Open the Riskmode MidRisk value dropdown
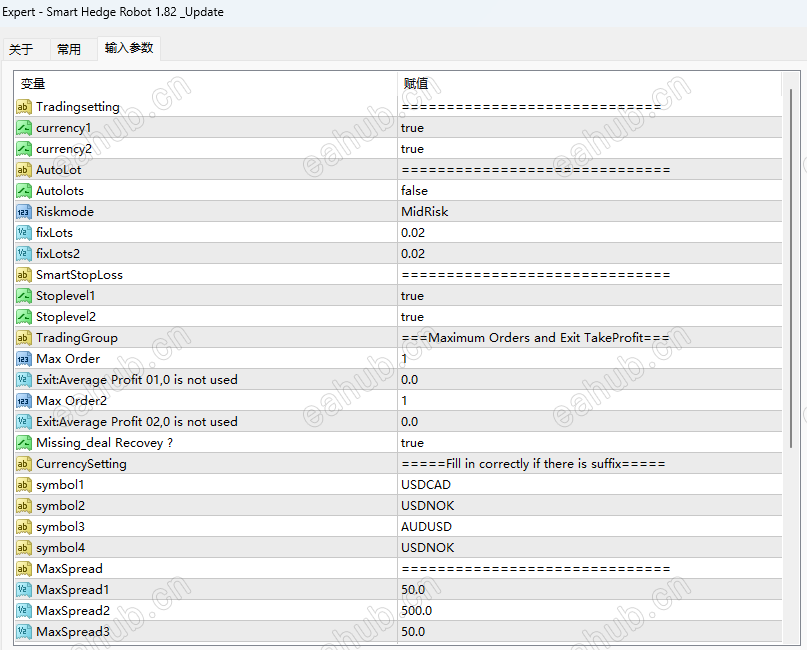Screen dimensions: 807x650 tap(588, 212)
